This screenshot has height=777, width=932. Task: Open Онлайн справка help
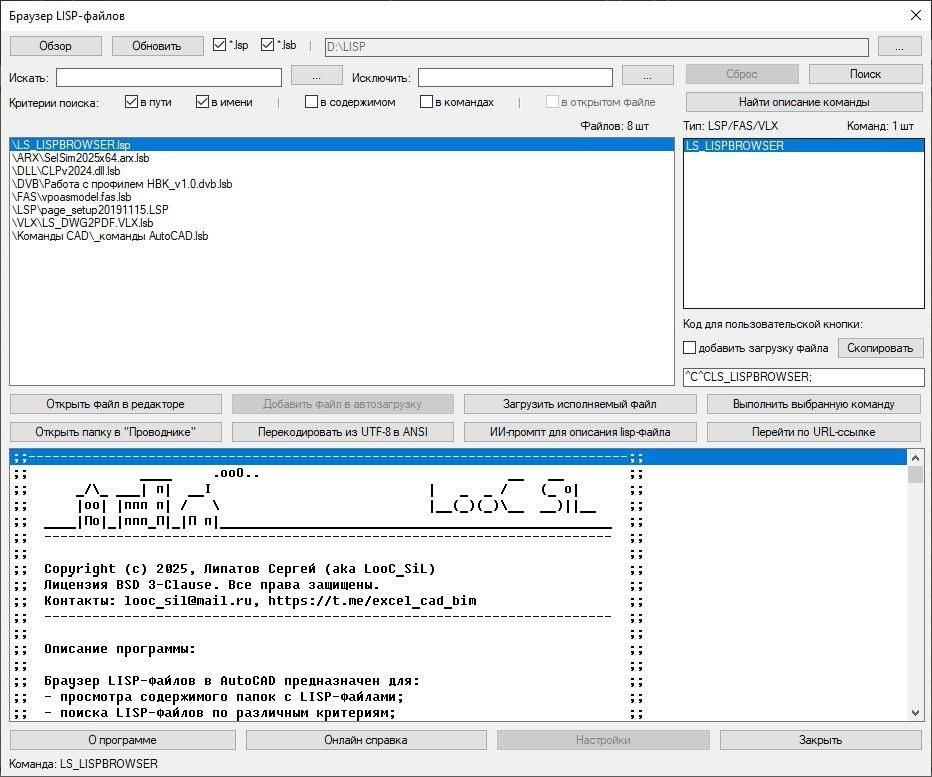click(365, 740)
